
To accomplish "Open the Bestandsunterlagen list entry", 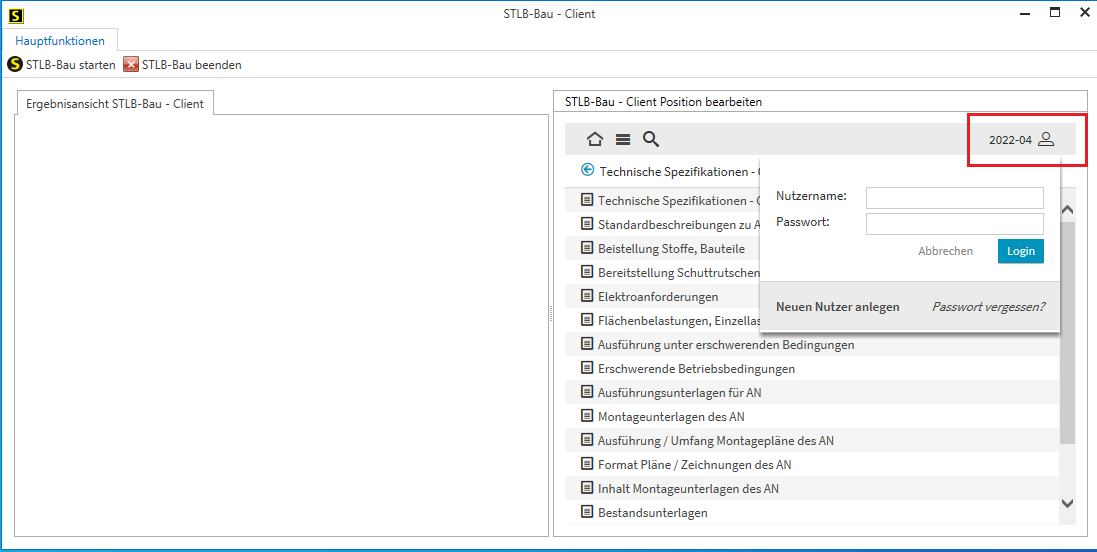I will click(652, 513).
